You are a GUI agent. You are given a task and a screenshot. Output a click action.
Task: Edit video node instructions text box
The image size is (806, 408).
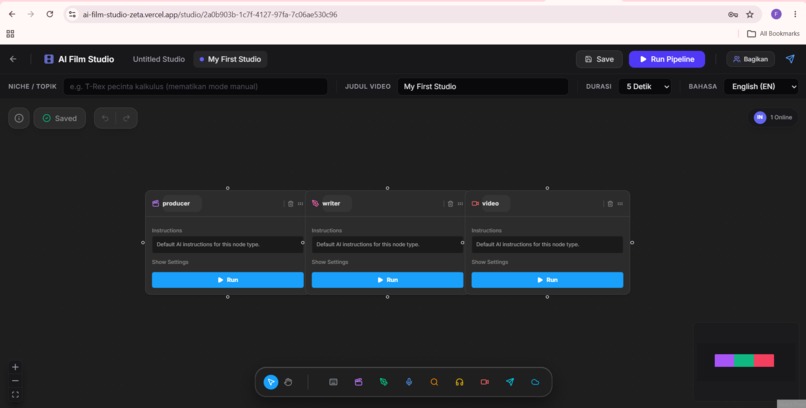tap(547, 245)
